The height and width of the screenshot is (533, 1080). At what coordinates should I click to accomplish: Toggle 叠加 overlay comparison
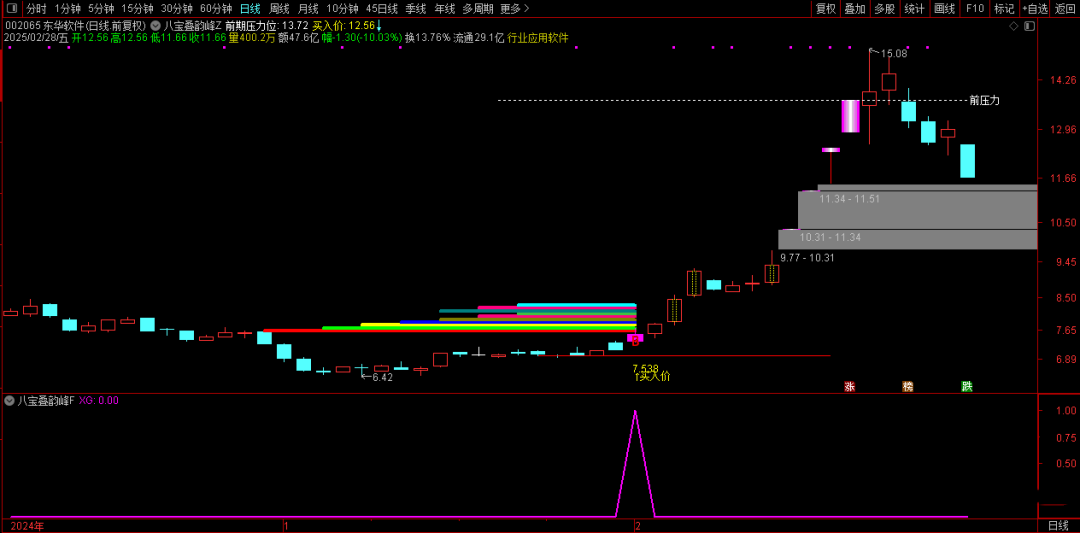point(854,9)
